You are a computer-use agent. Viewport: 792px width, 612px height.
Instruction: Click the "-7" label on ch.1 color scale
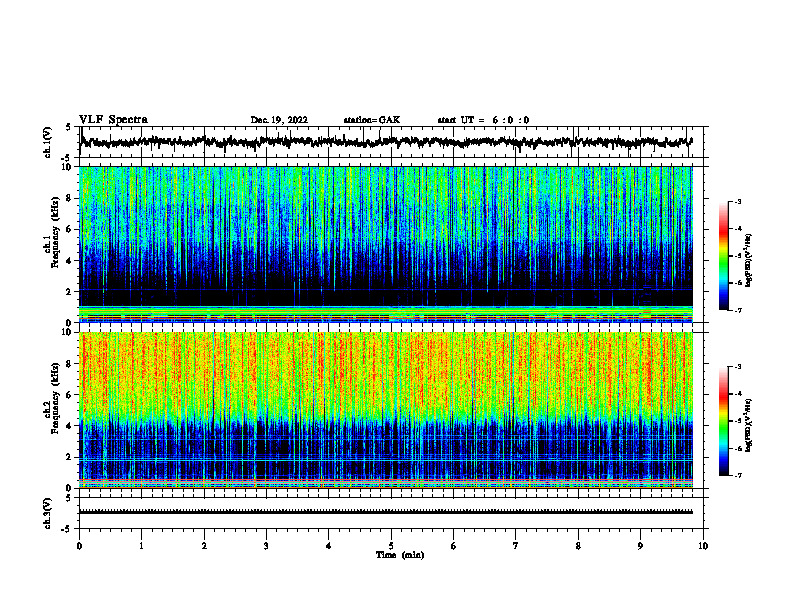click(738, 310)
